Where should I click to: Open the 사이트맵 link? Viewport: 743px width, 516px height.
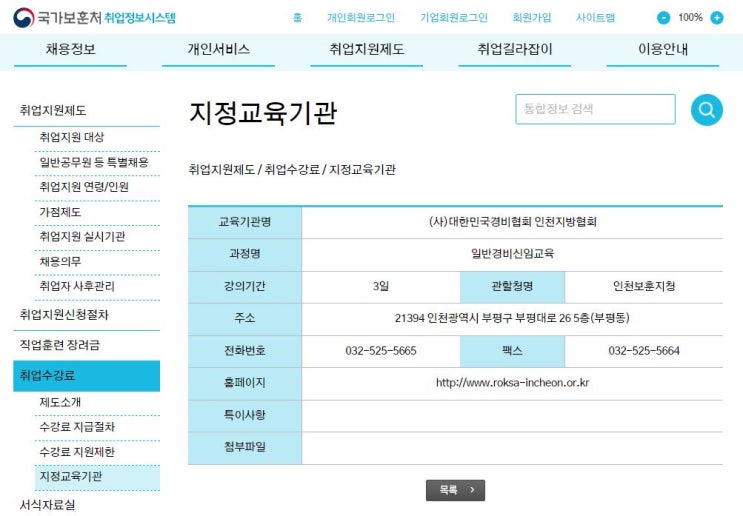[x=595, y=18]
